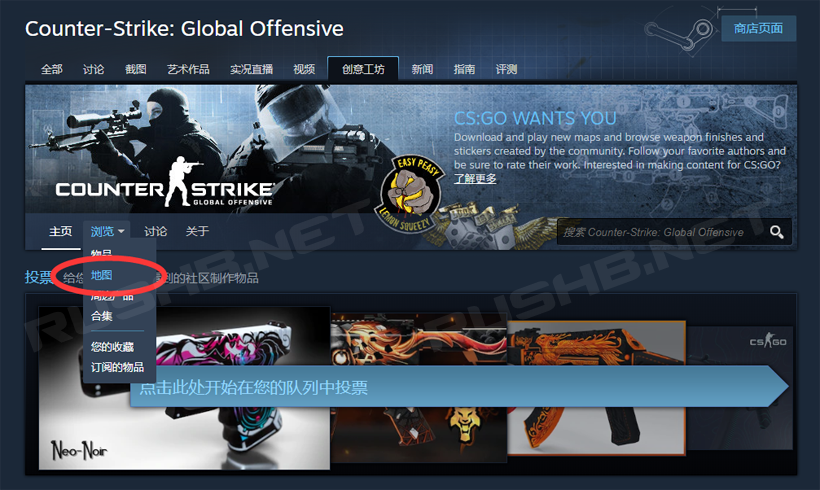Open the 截图 tab
The width and height of the screenshot is (820, 490).
tap(136, 69)
